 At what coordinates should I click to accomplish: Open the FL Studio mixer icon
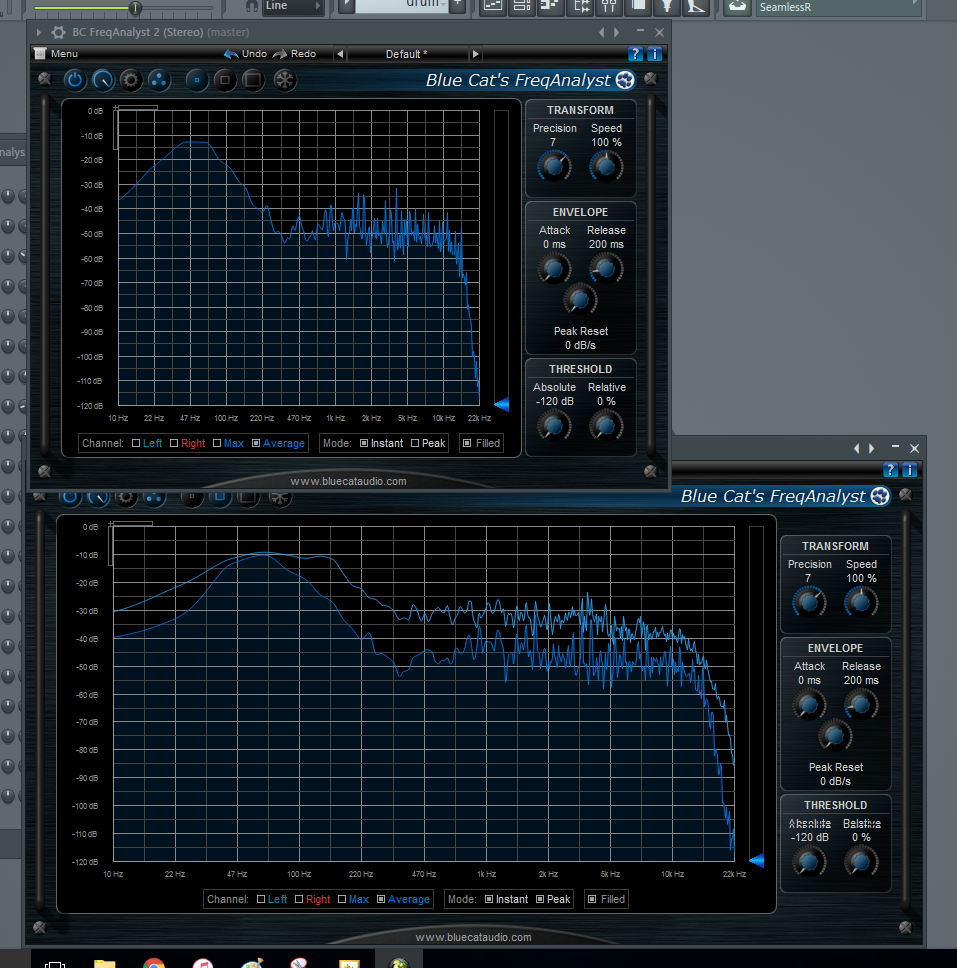[x=609, y=6]
